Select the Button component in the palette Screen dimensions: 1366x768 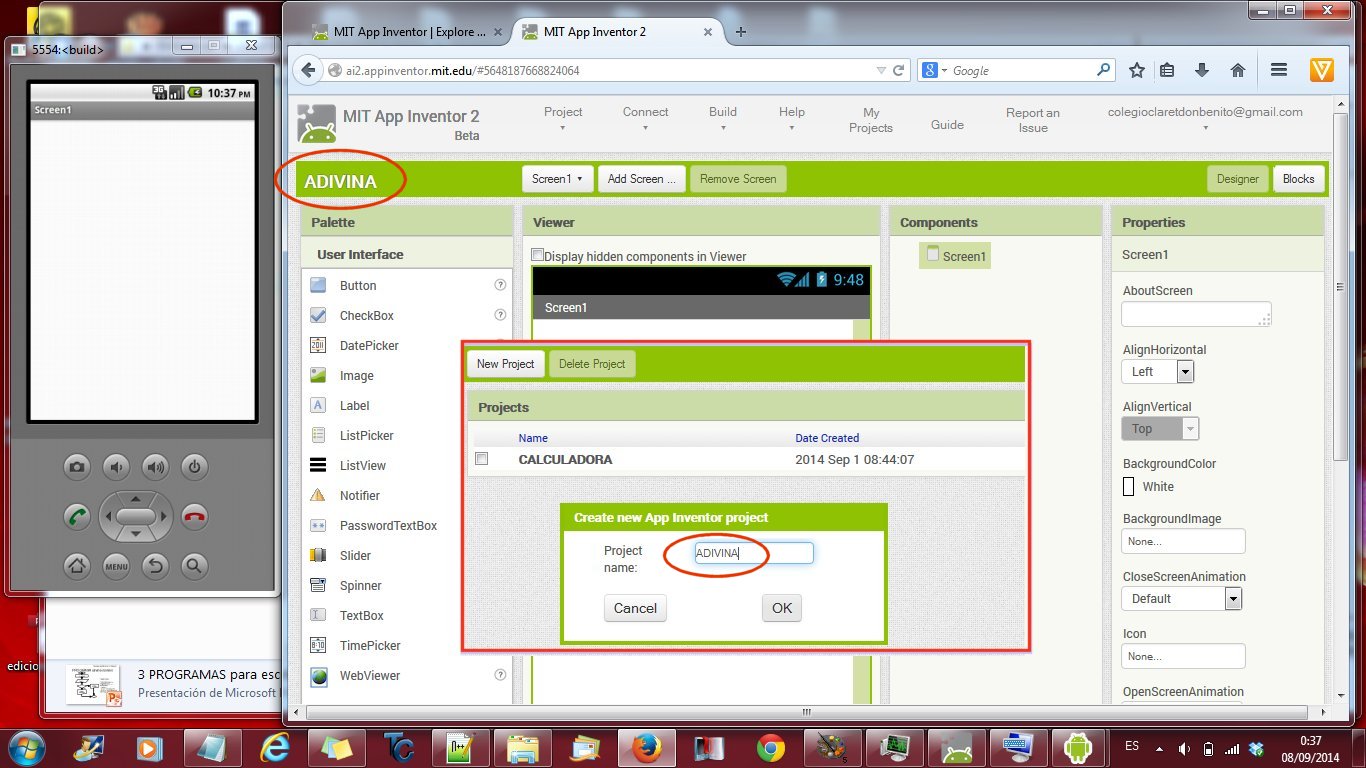(358, 285)
